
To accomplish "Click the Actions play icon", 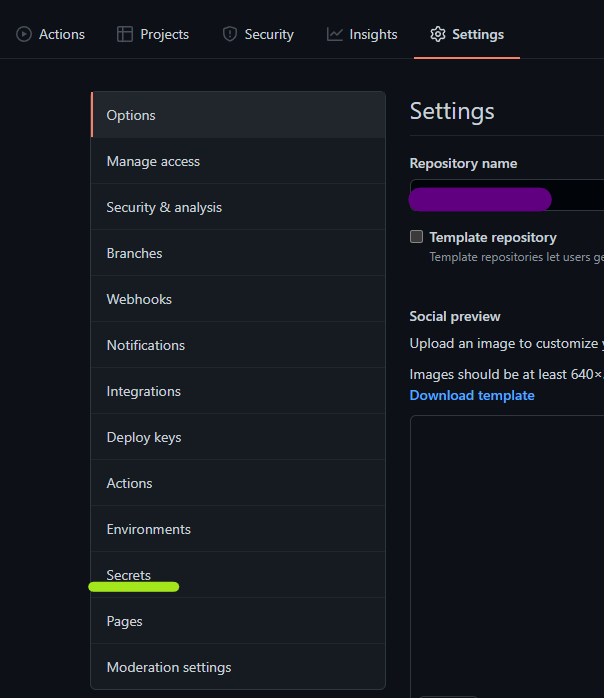I will (24, 34).
